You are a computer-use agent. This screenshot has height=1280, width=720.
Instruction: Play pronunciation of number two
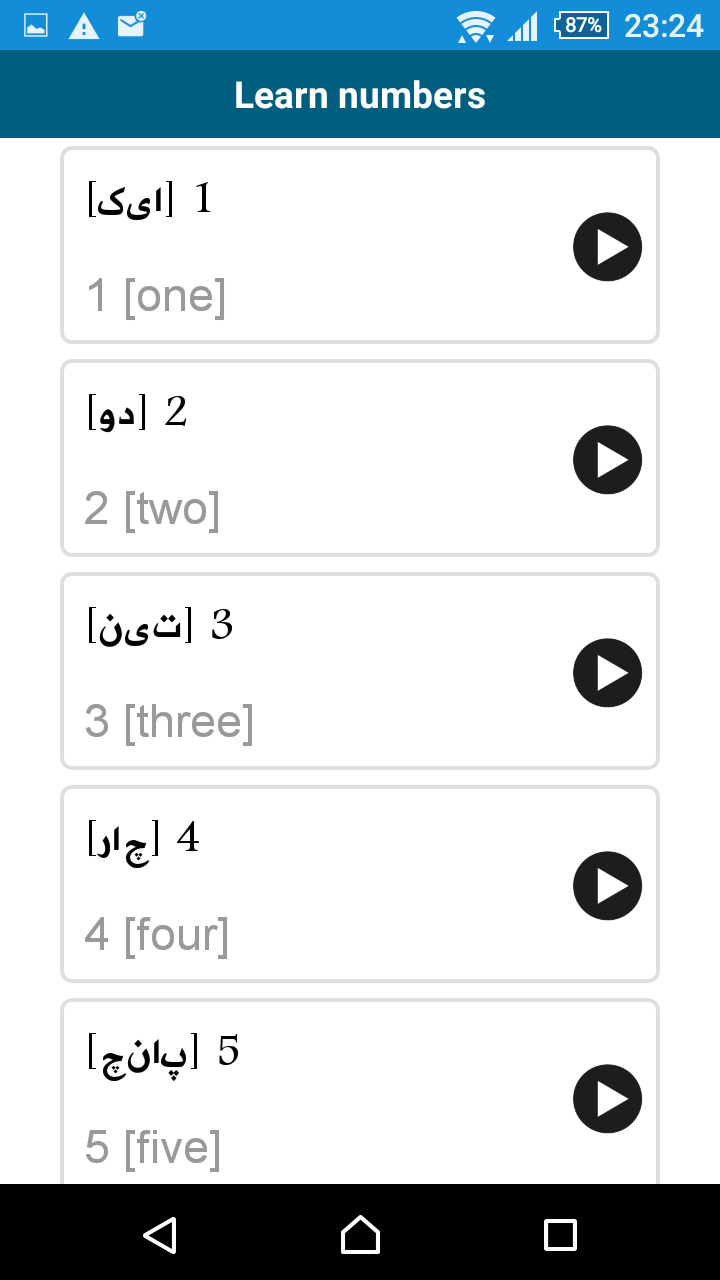click(607, 460)
